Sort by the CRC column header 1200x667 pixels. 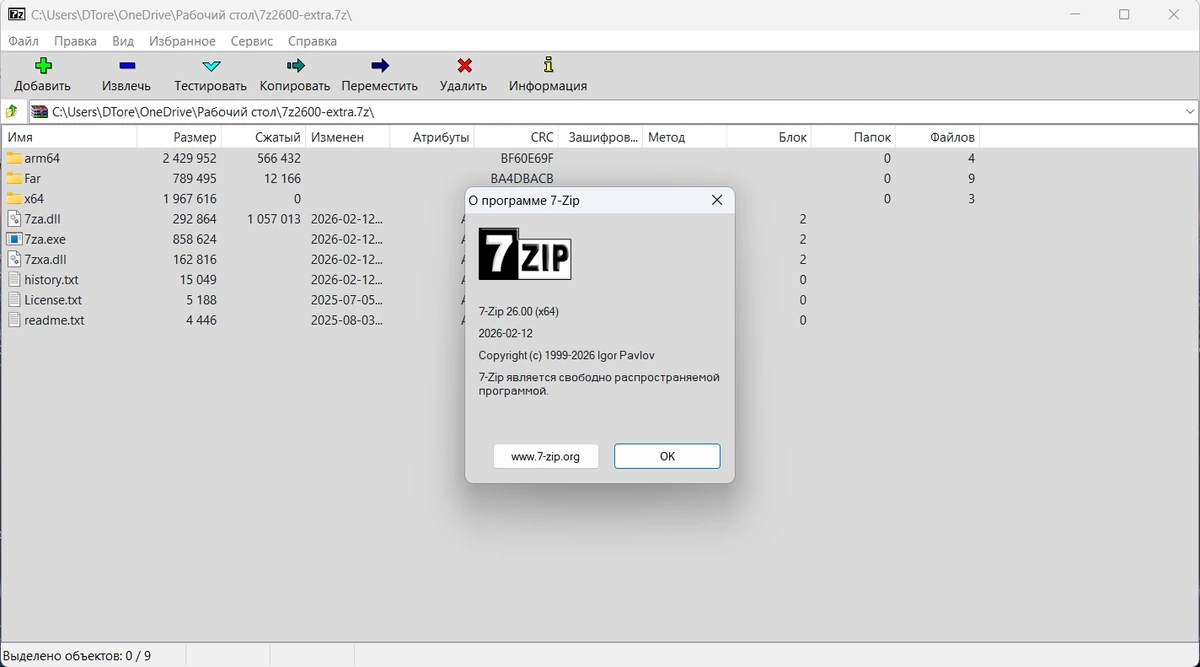point(516,137)
